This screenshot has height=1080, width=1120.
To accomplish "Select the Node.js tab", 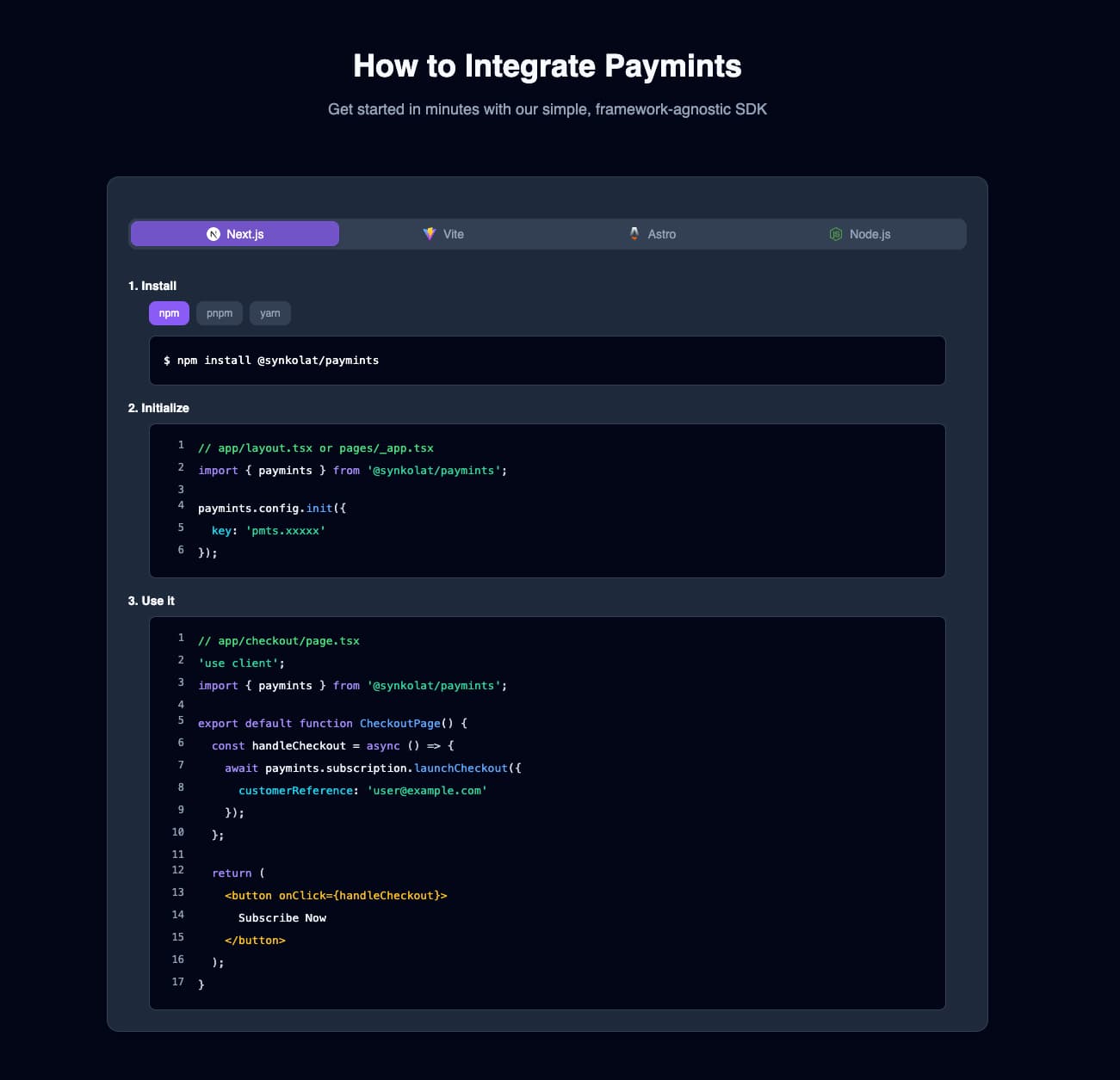I will click(x=860, y=234).
